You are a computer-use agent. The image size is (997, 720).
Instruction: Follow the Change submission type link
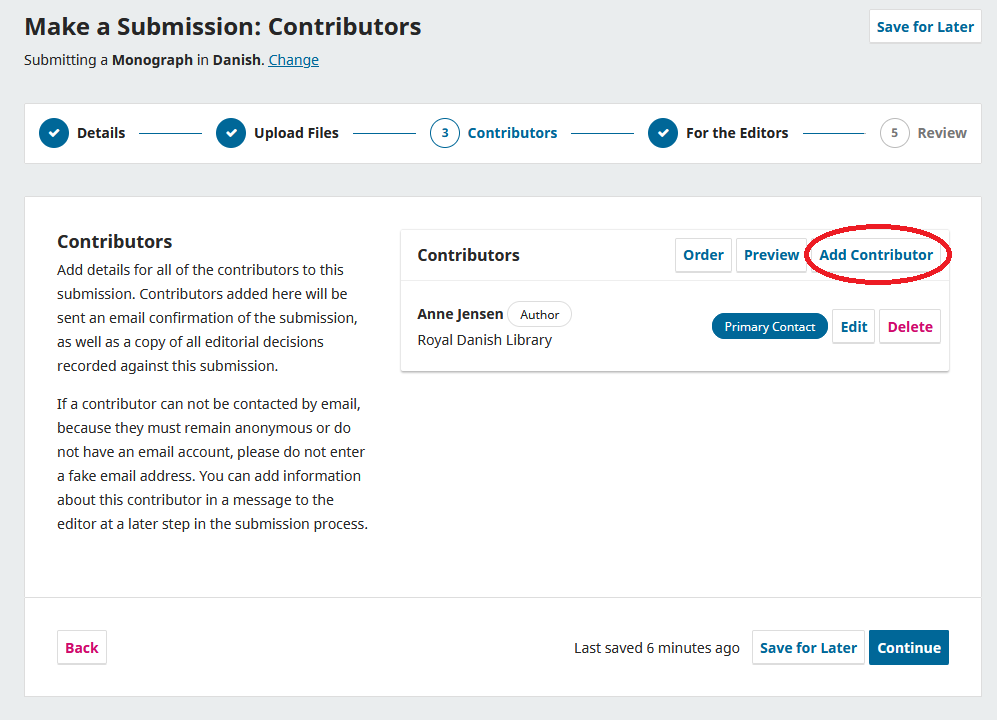click(293, 60)
